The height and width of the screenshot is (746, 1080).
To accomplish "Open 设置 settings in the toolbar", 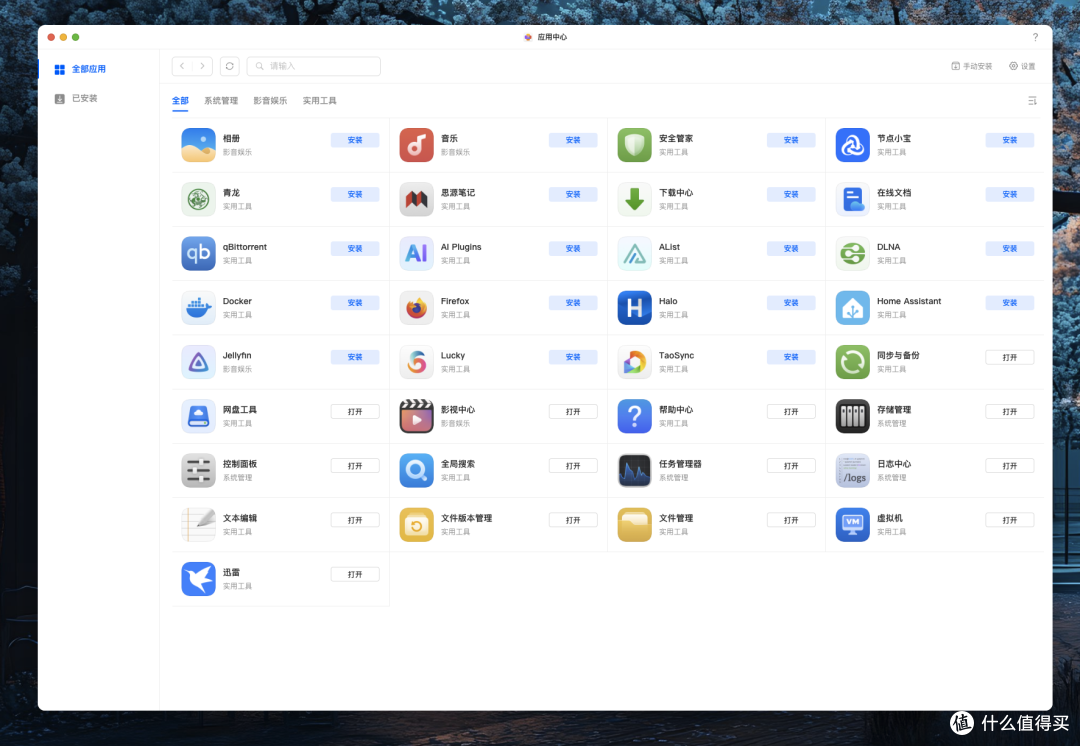I will 1022,66.
